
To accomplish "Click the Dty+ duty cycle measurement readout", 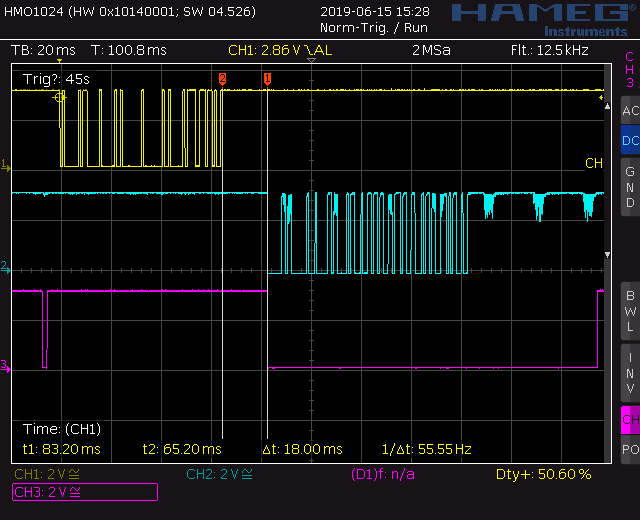I will tap(543, 474).
